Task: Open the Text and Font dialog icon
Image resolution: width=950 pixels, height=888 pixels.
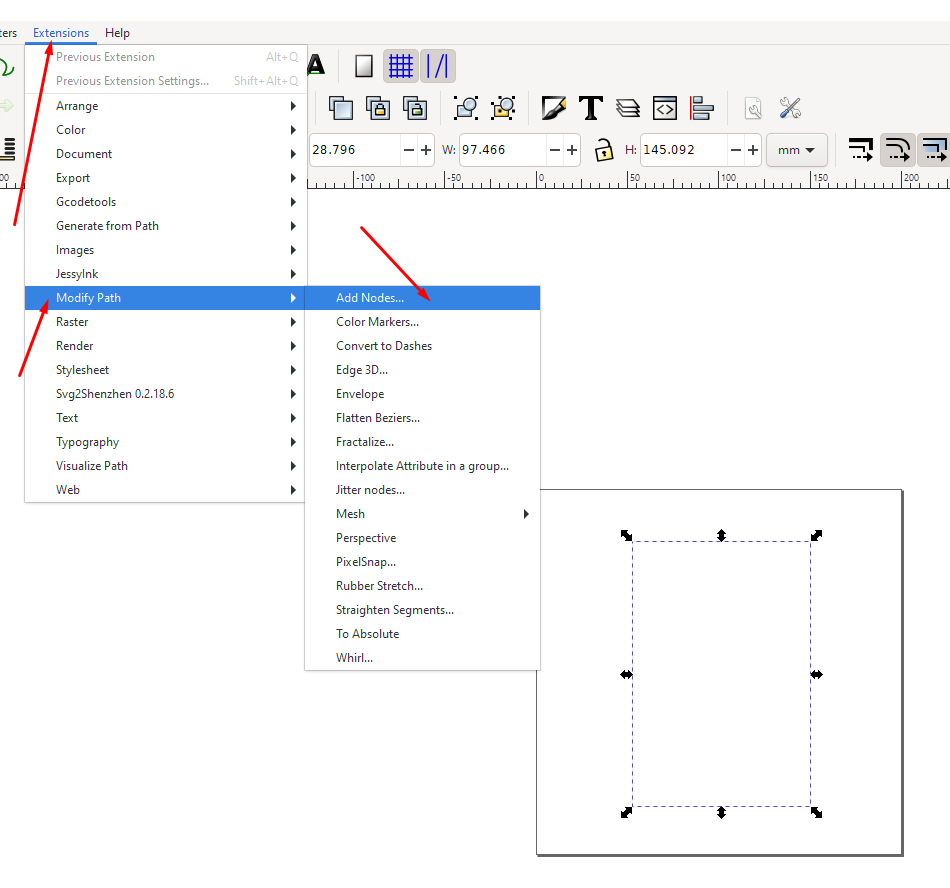Action: (591, 108)
